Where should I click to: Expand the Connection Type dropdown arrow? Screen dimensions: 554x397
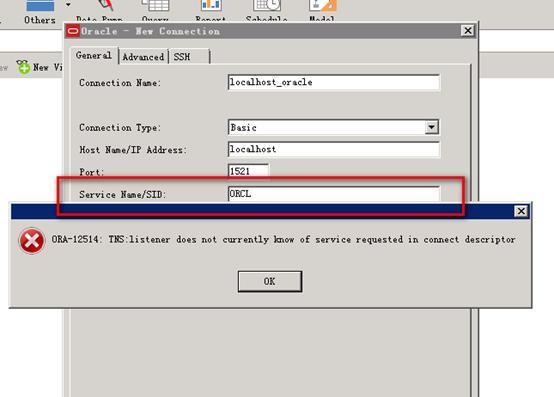[x=431, y=127]
